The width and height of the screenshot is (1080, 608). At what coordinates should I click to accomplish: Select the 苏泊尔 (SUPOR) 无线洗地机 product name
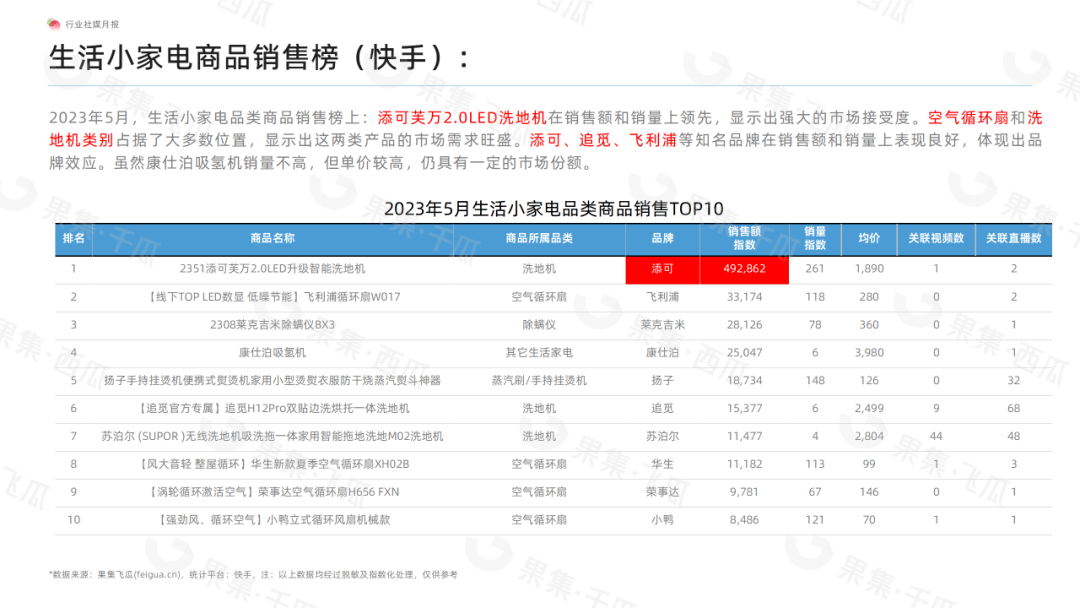point(272,436)
